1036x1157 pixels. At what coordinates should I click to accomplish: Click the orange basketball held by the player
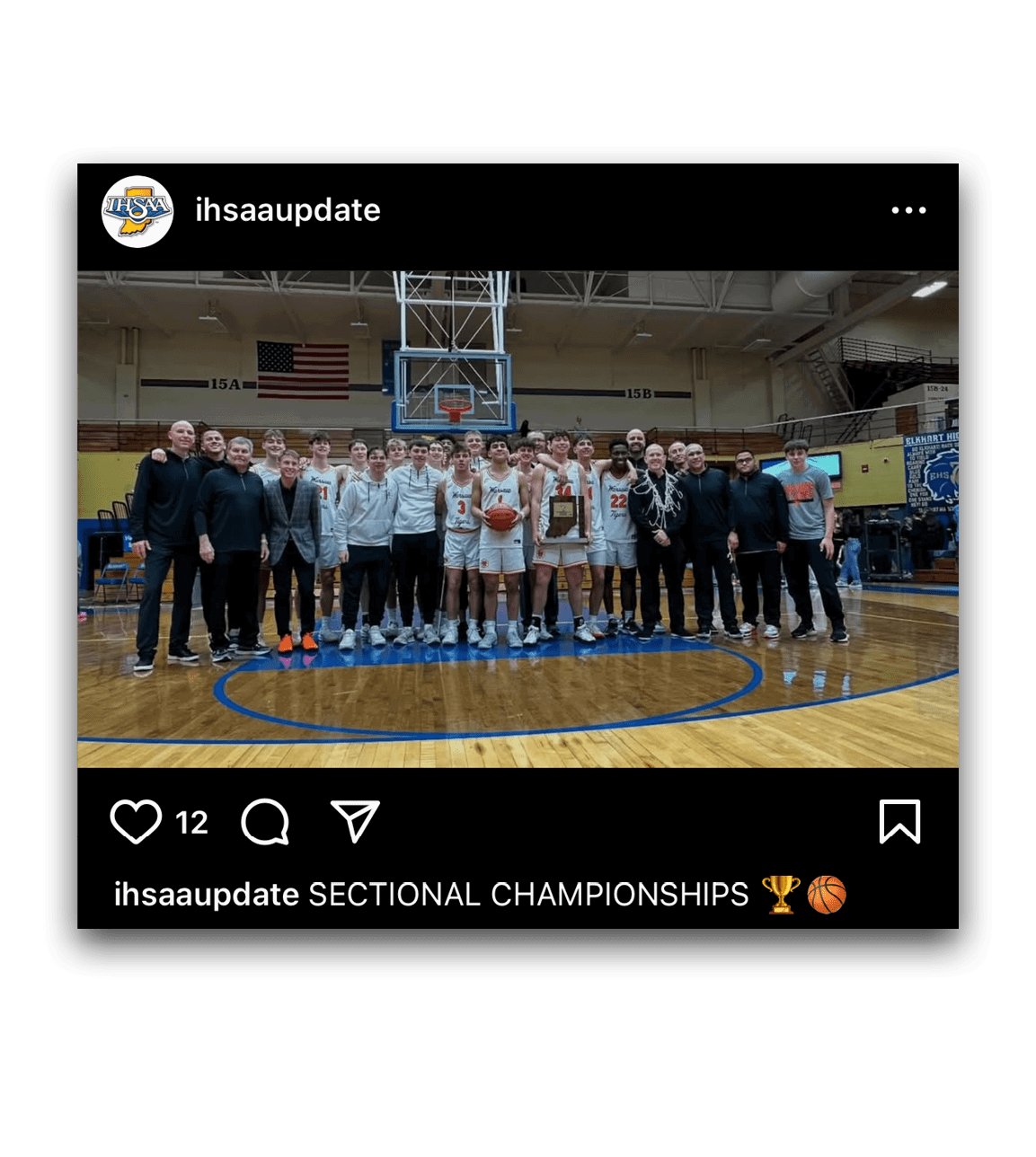(500, 517)
